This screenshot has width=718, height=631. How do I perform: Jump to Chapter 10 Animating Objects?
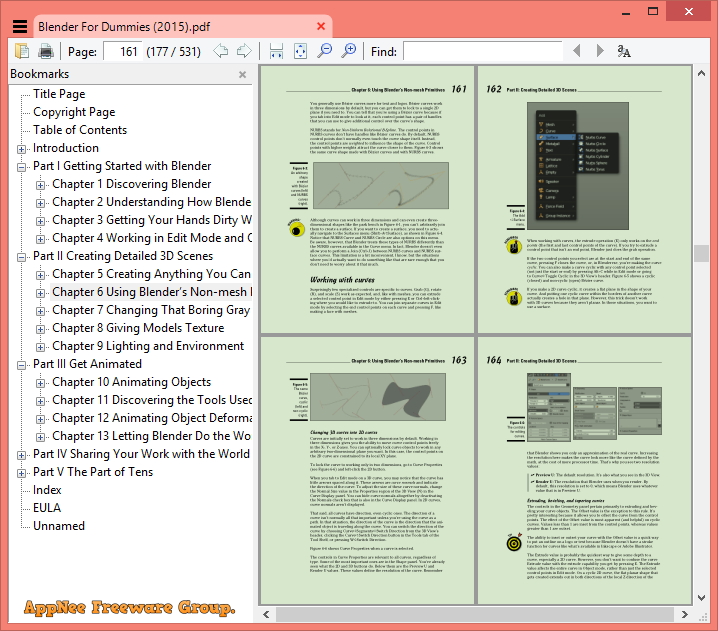(x=132, y=382)
